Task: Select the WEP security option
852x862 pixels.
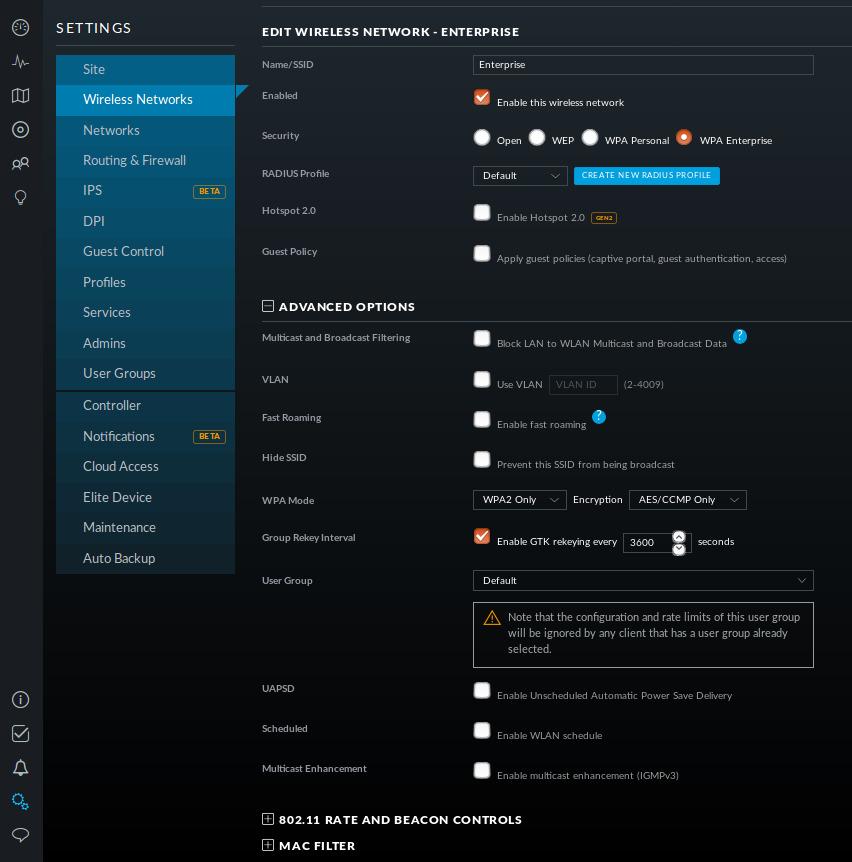Action: coord(537,137)
